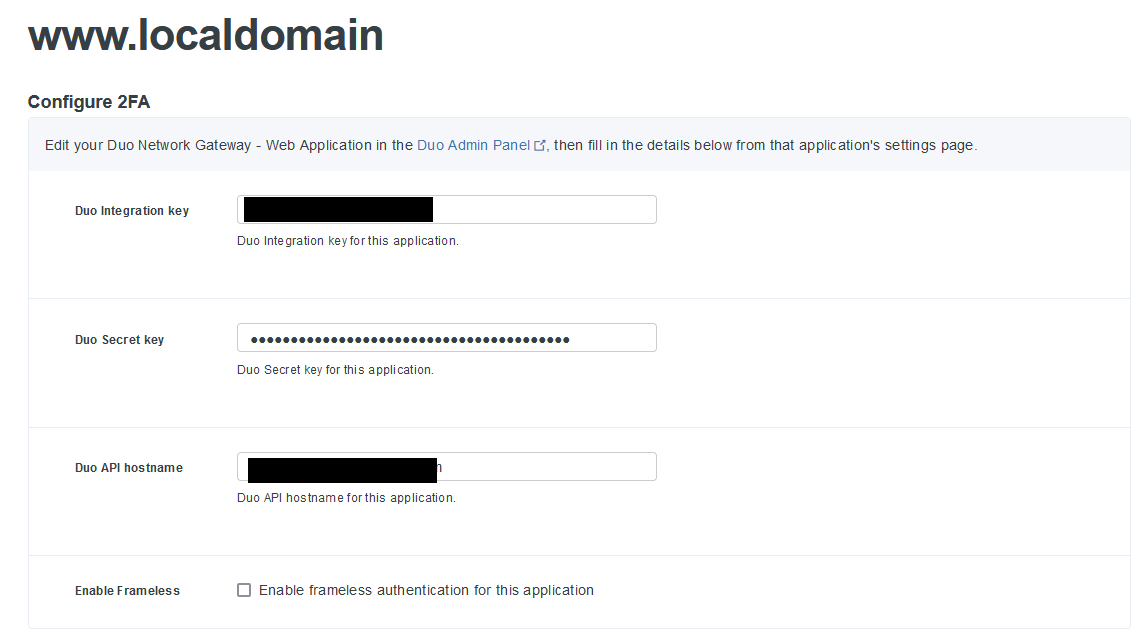This screenshot has width=1142, height=634.
Task: Click the Duo Integration key help text
Action: click(x=348, y=240)
